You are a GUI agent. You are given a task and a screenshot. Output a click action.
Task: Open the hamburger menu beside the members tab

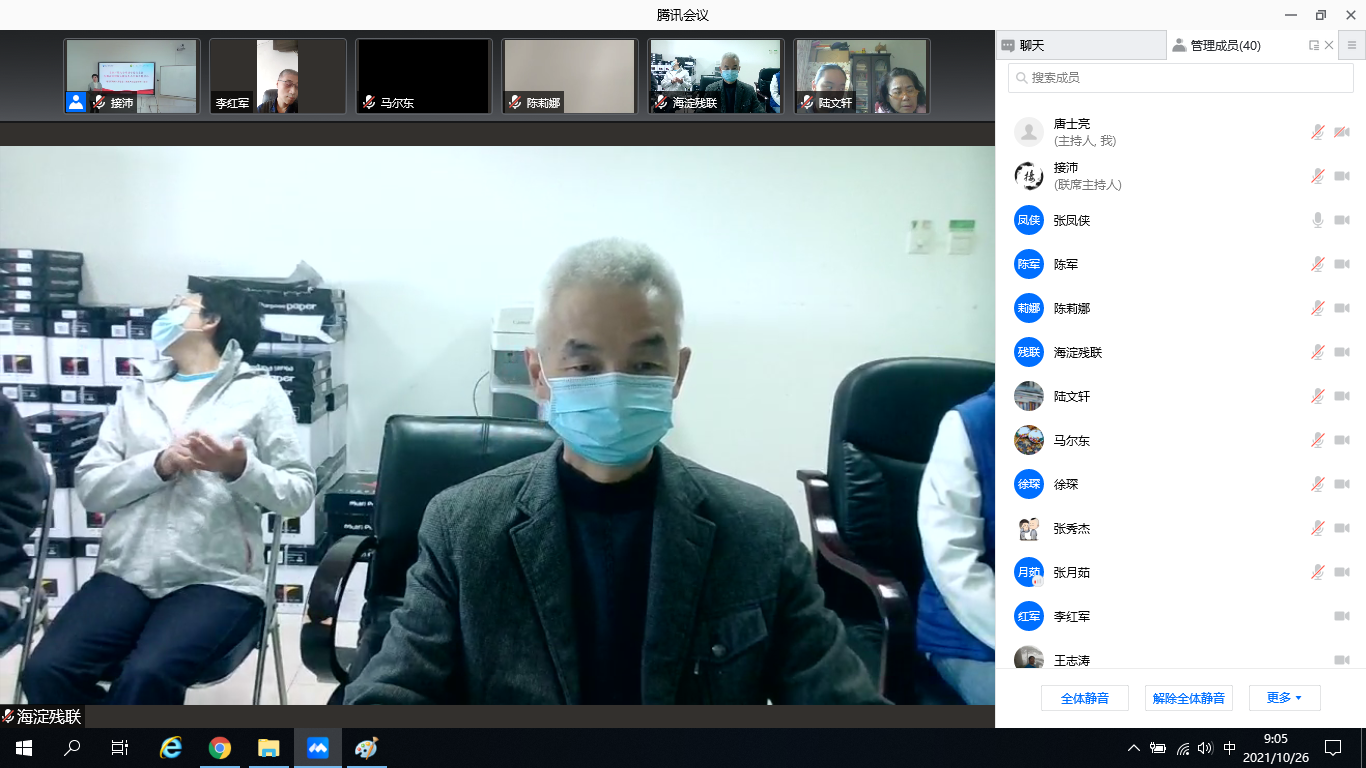(1352, 45)
